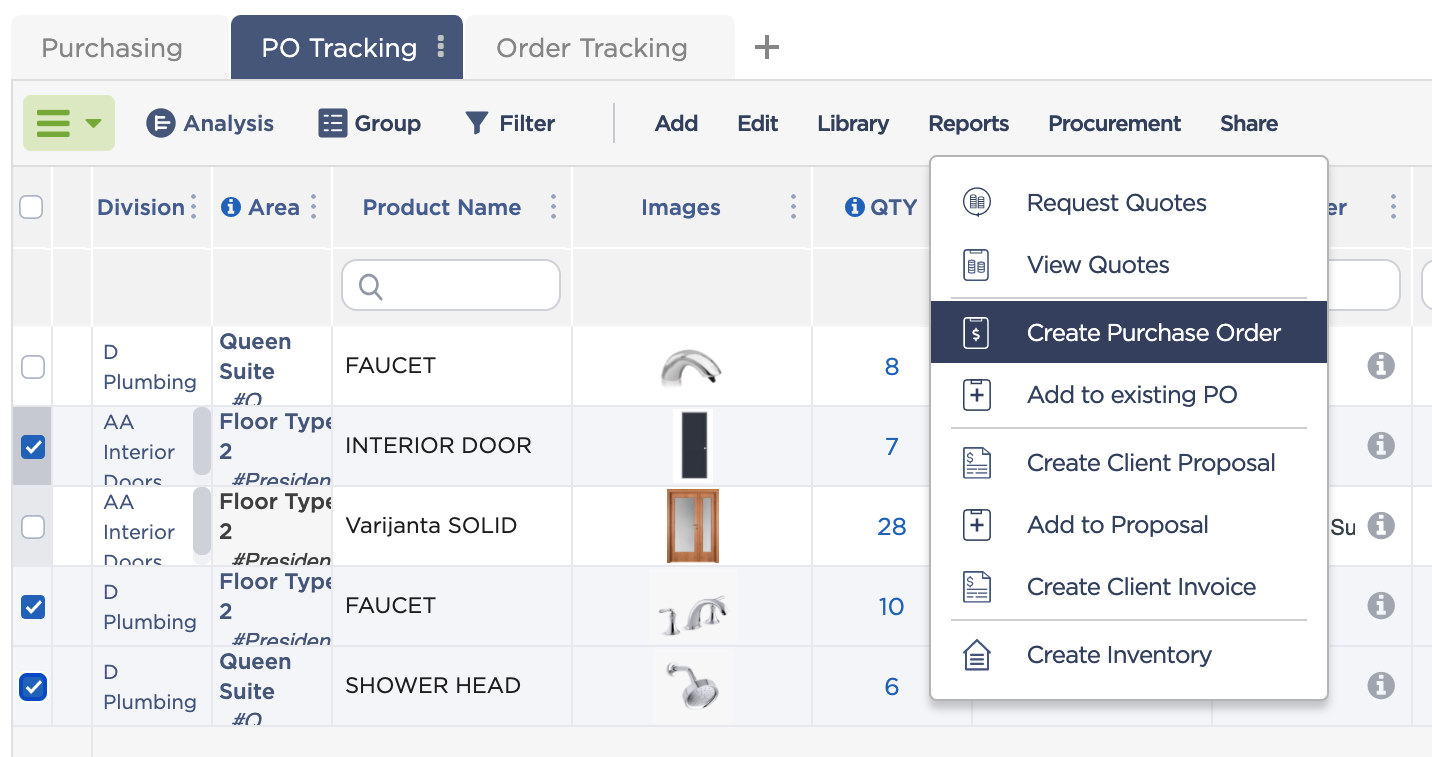Click info icon in SHOWER HEAD row

[1380, 685]
